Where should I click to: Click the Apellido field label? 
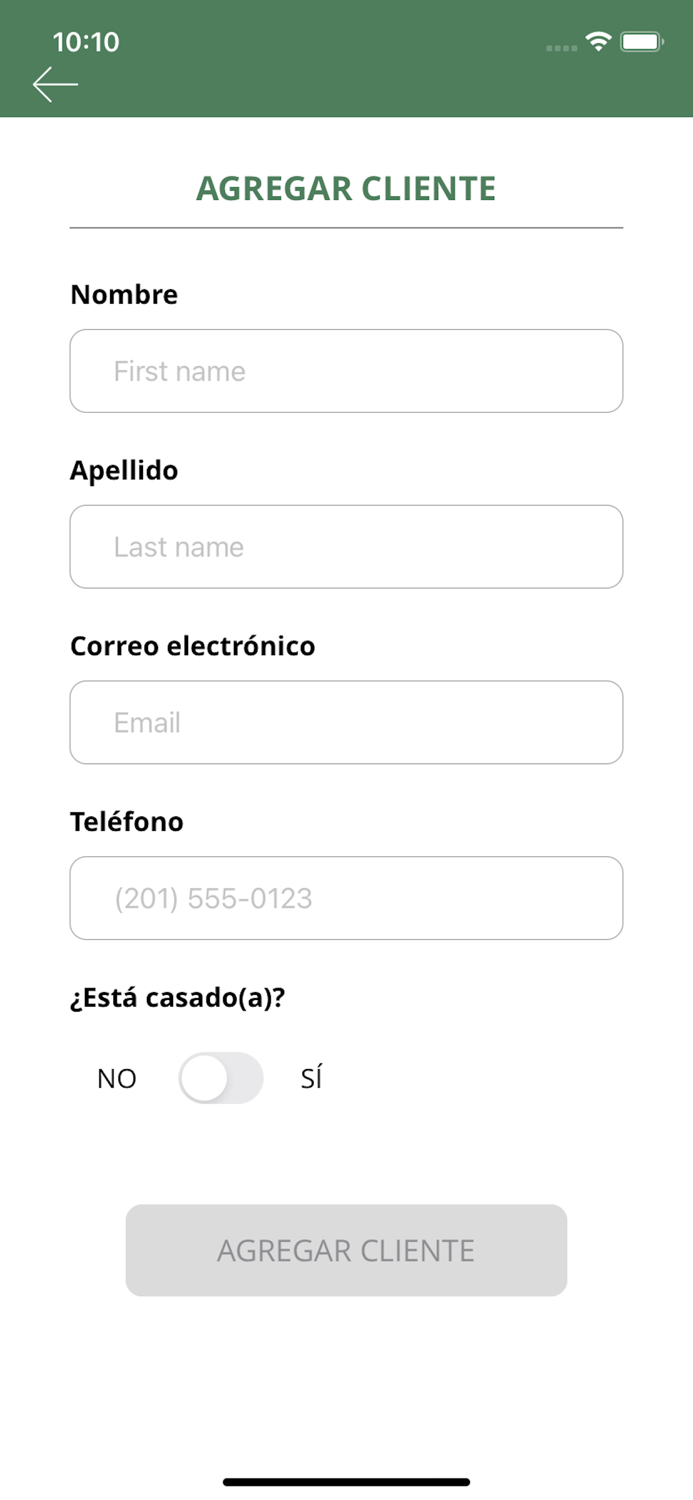coord(124,470)
